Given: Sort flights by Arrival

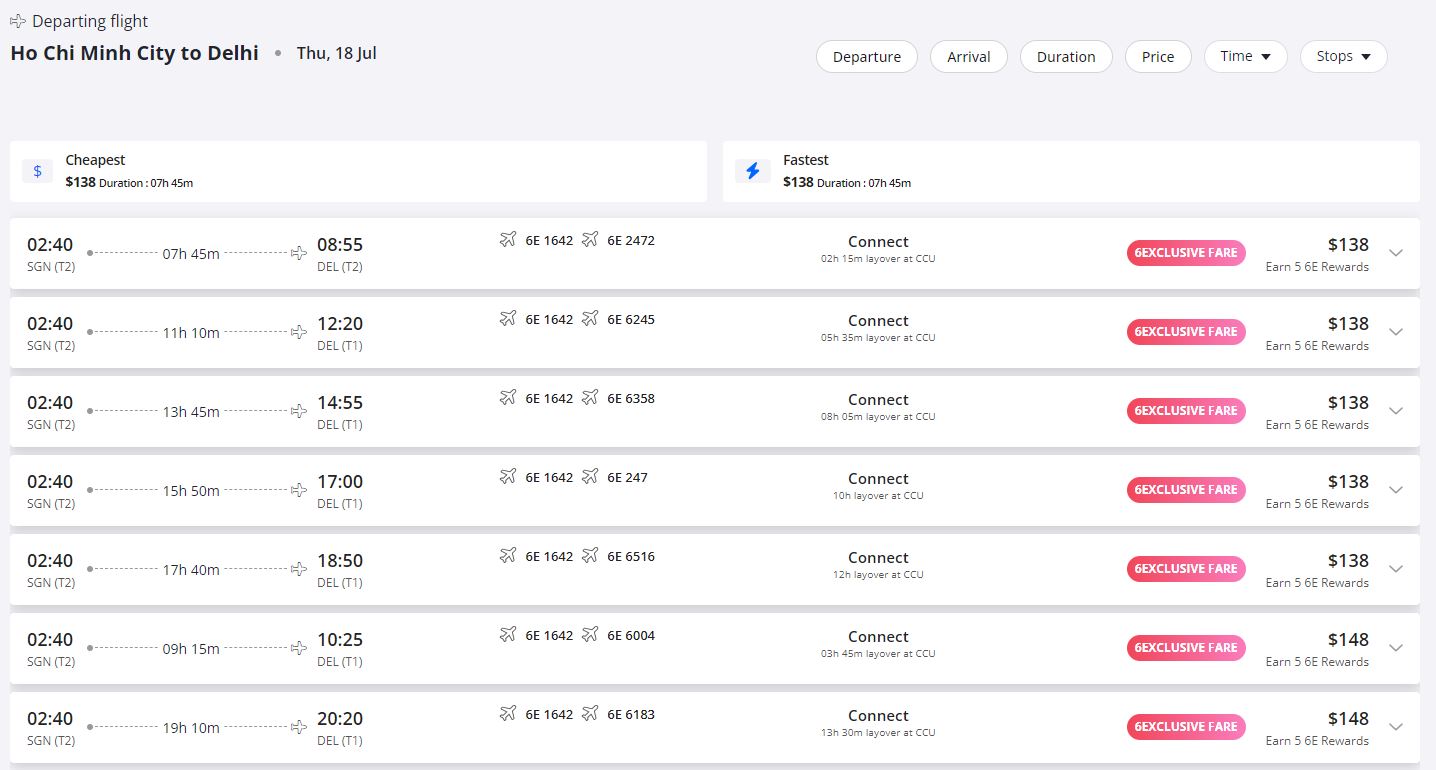Looking at the screenshot, I should click(x=969, y=57).
